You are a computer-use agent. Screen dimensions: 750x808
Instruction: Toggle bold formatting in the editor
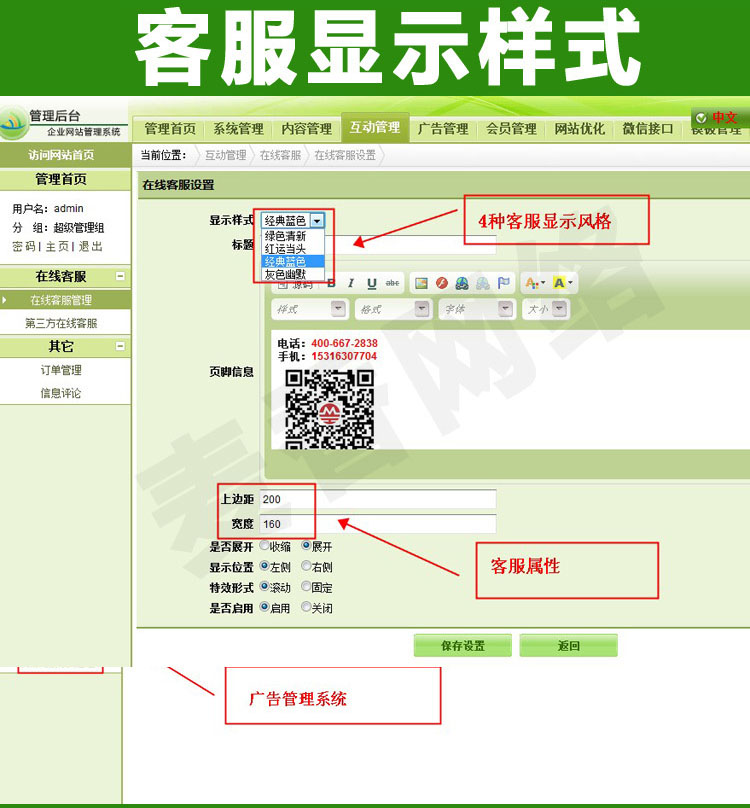(331, 283)
